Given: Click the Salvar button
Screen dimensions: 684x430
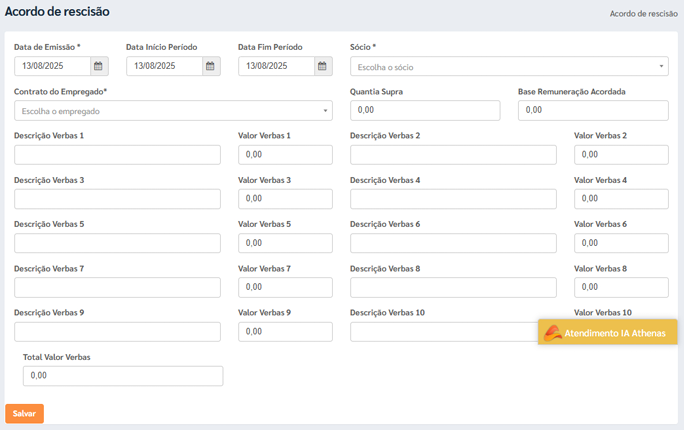Looking at the screenshot, I should click(24, 413).
